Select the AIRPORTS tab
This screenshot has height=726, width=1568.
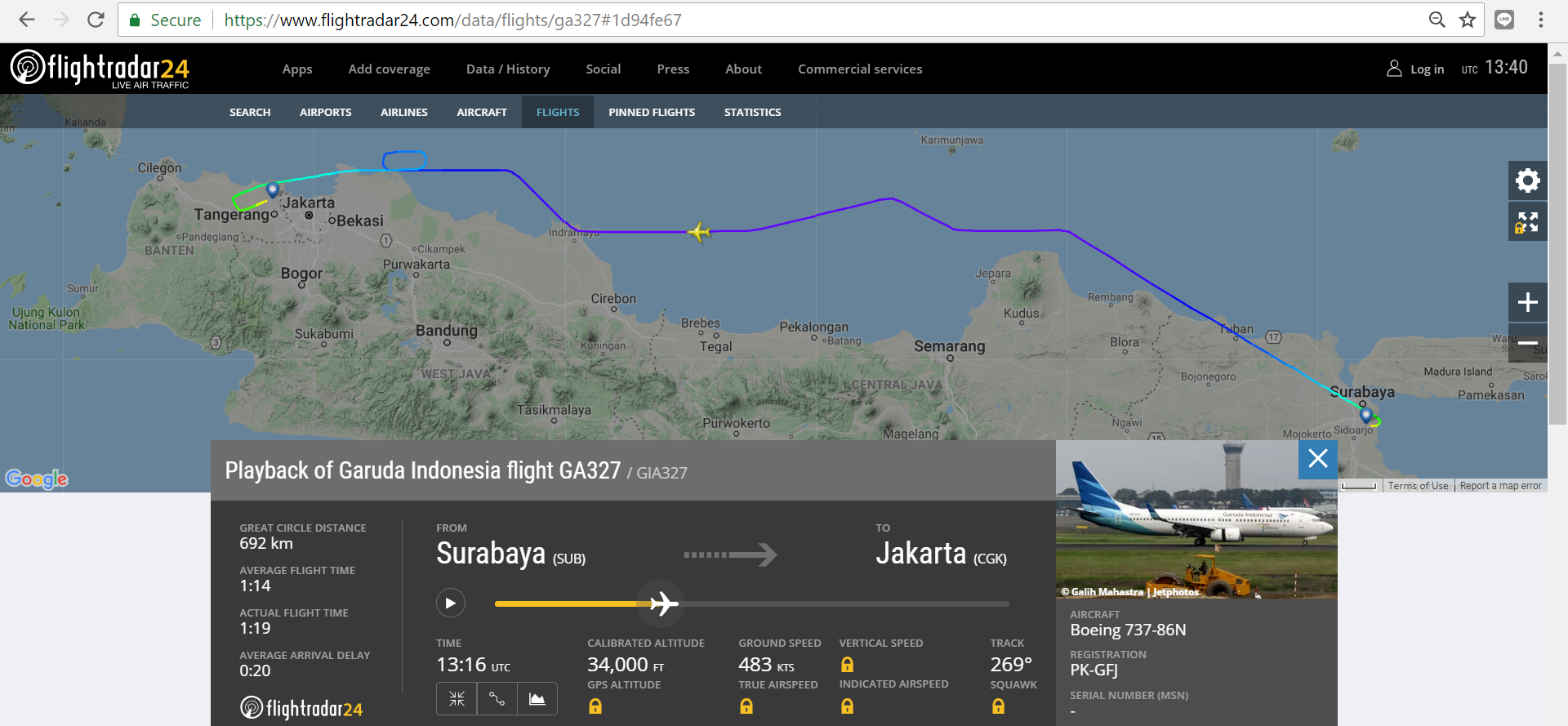coord(326,112)
